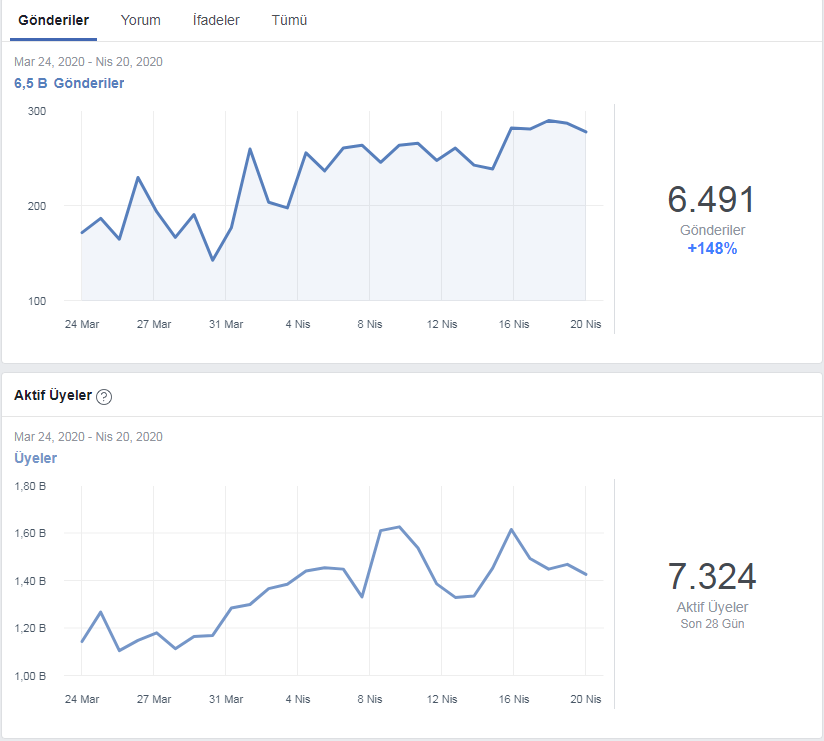Switch to the Yorum tab
Screen dimensions: 824x741
tap(140, 20)
